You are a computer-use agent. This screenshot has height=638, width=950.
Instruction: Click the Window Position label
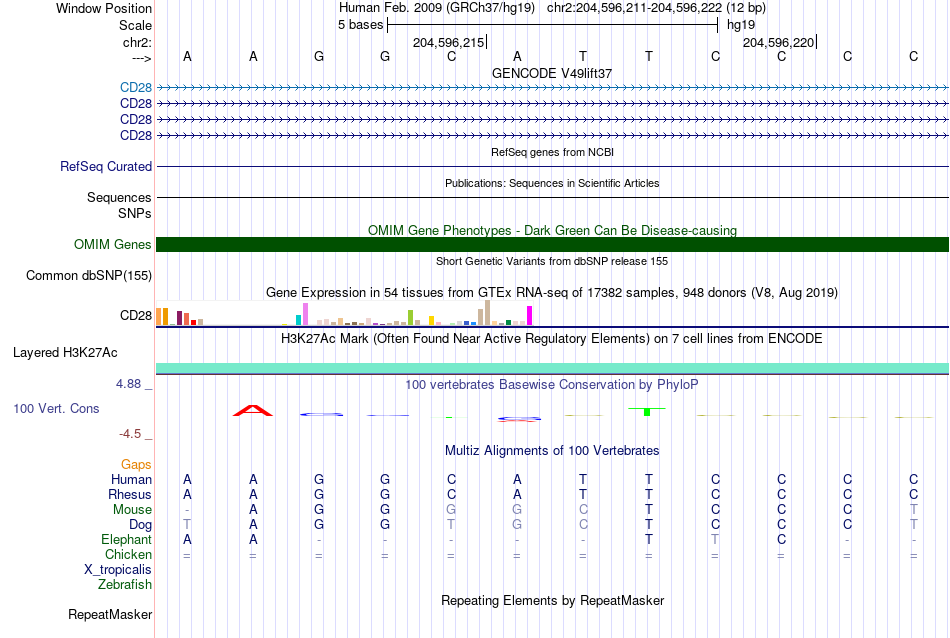coord(104,8)
